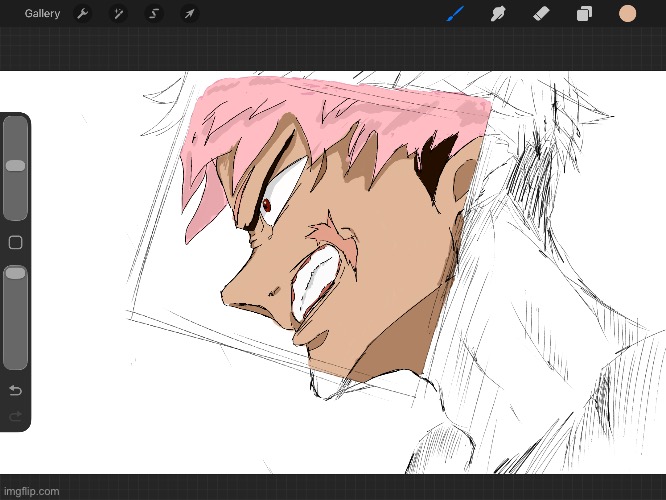The height and width of the screenshot is (500, 666).
Task: Select the Brush tool
Action: (x=455, y=14)
